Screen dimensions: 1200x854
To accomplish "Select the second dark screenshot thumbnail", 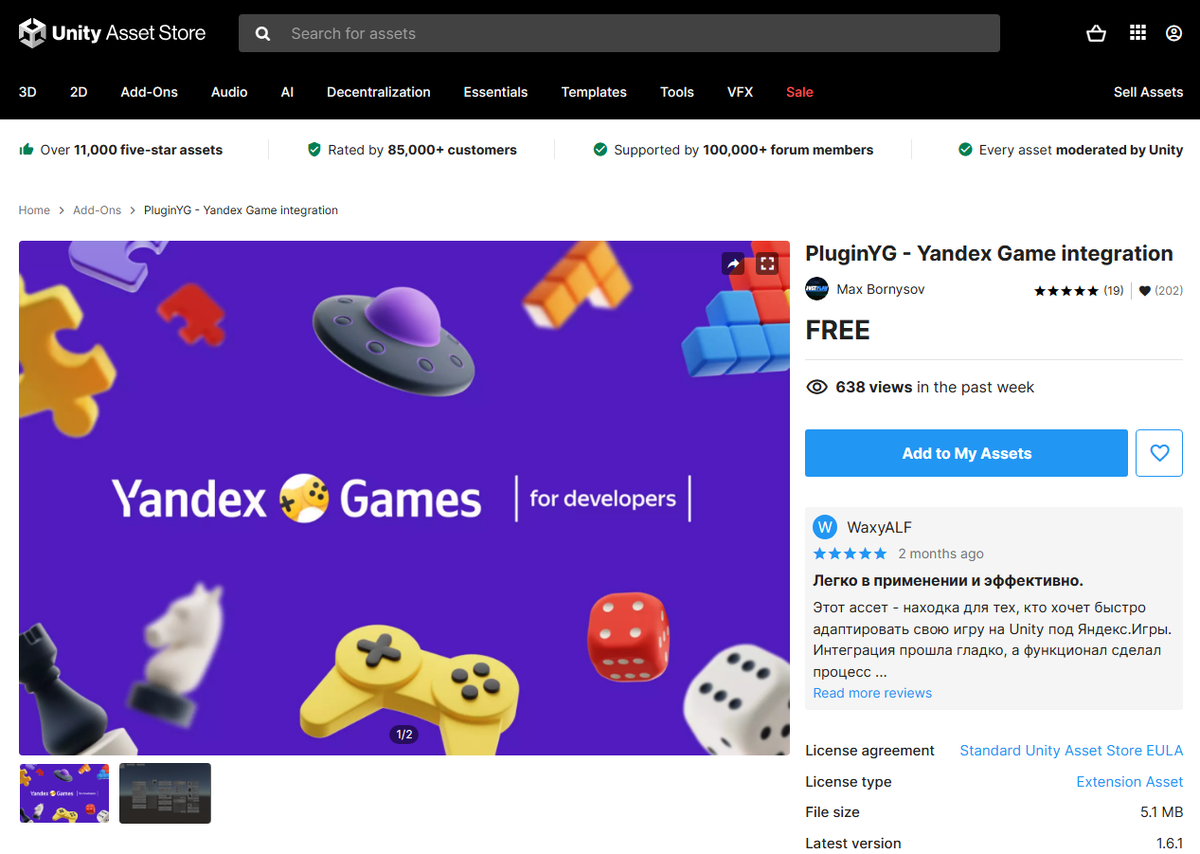I will point(165,793).
